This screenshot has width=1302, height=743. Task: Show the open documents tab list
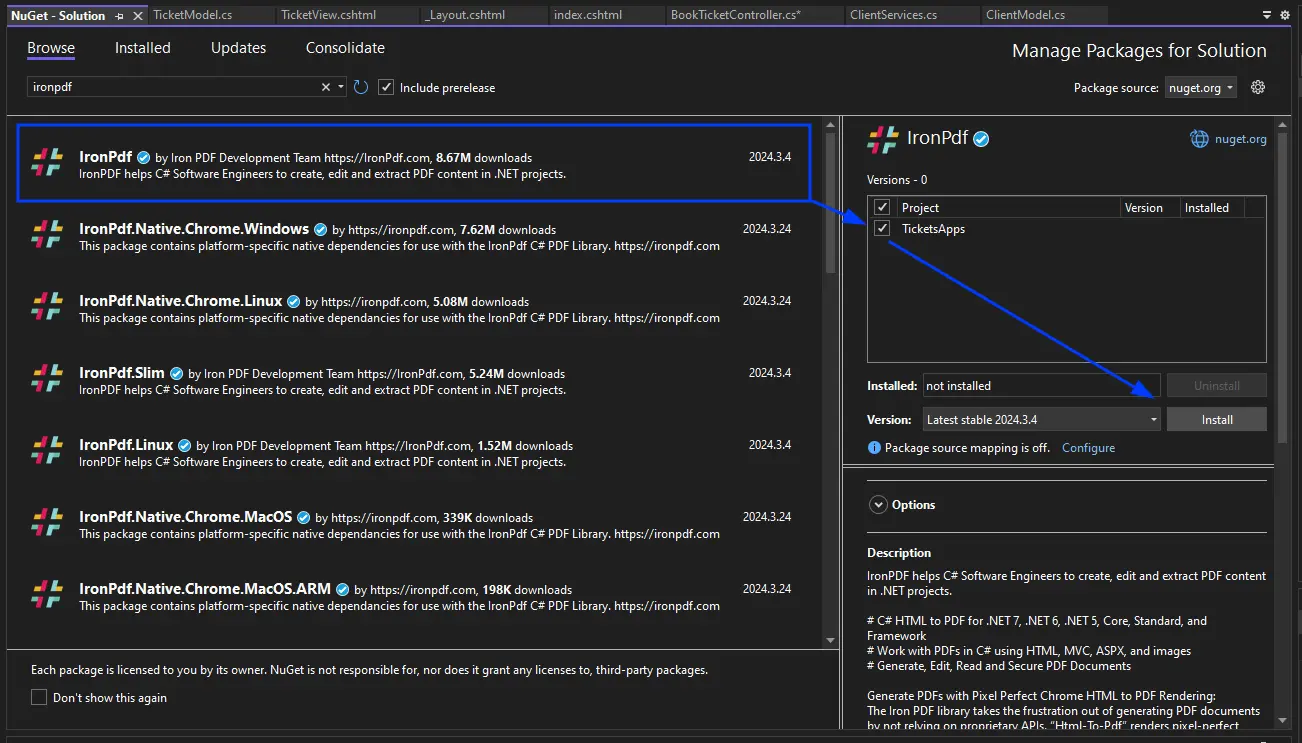pos(1268,16)
